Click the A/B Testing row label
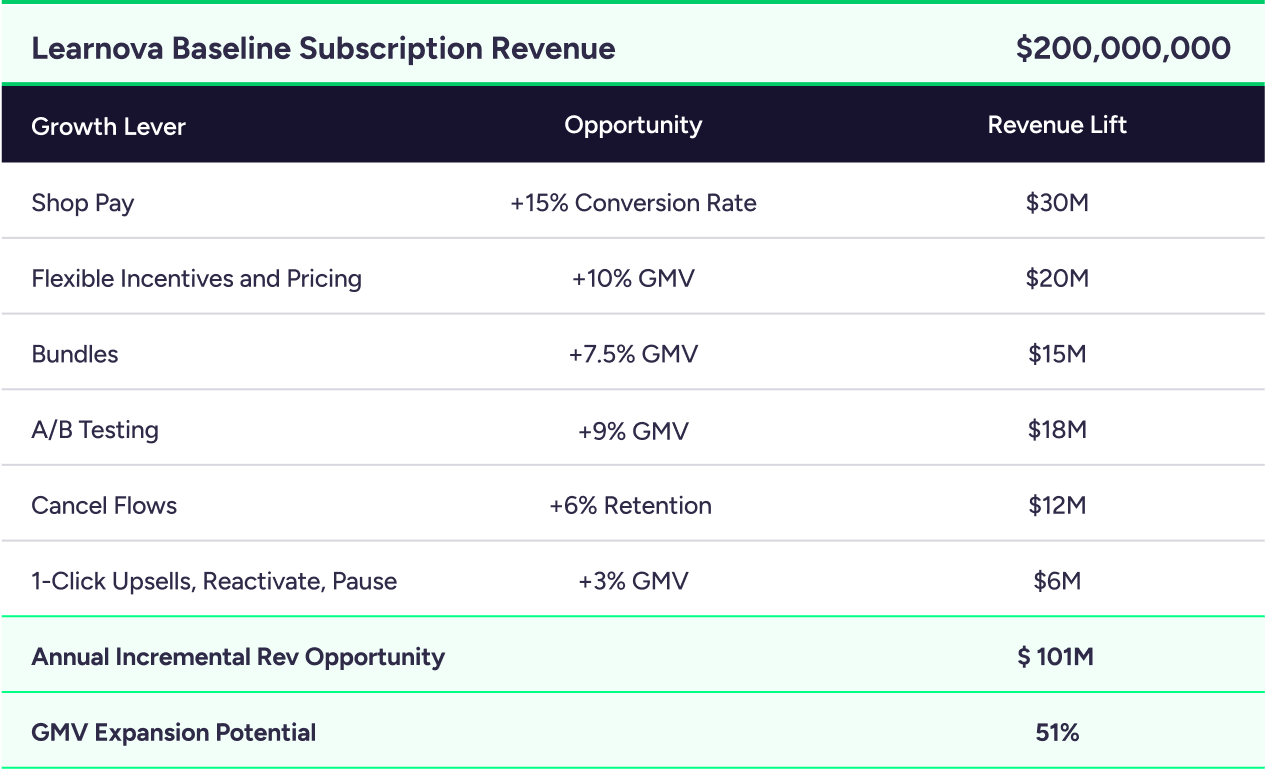This screenshot has width=1265, height=769. [95, 430]
